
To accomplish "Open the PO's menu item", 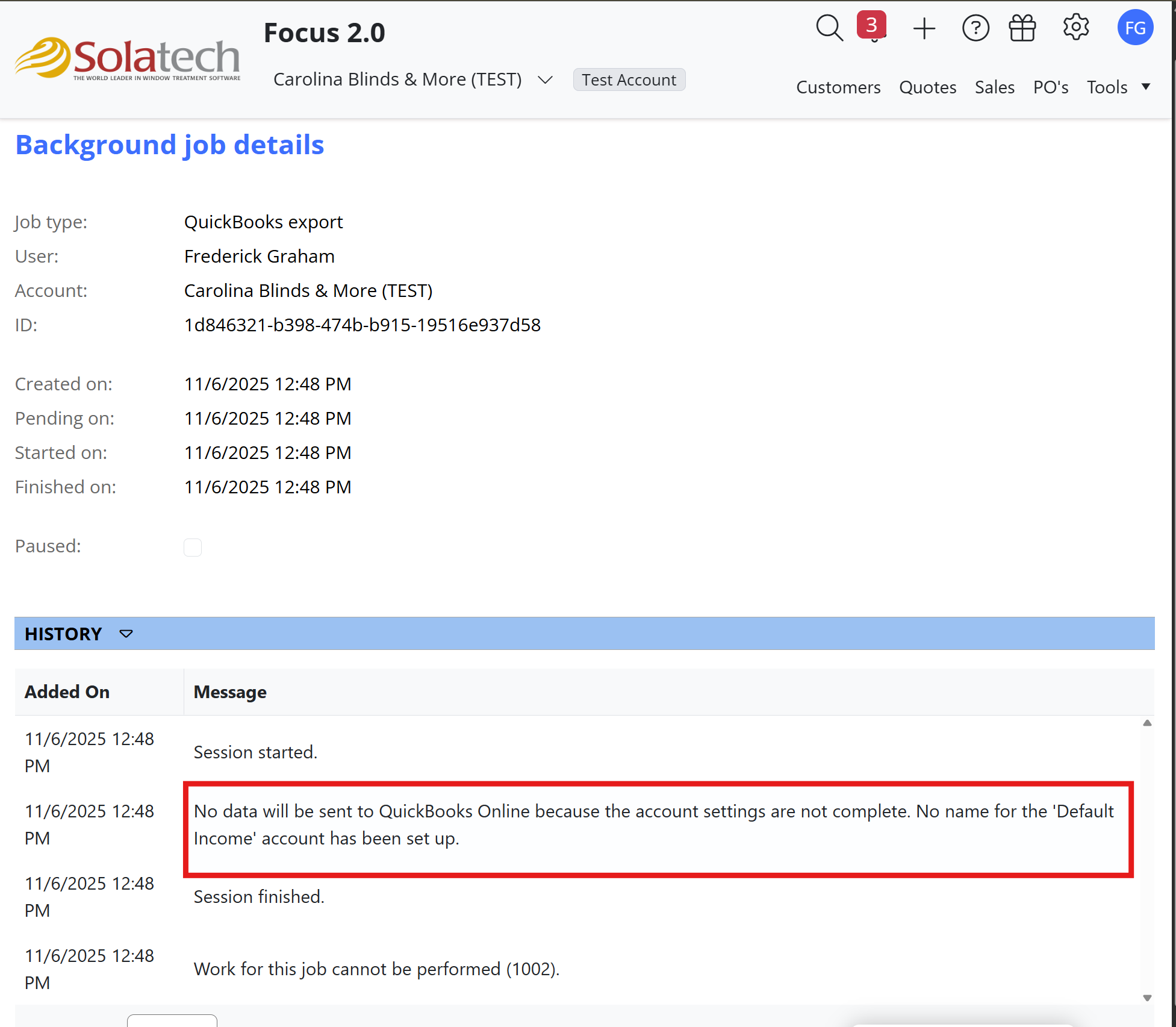I will coord(1051,87).
